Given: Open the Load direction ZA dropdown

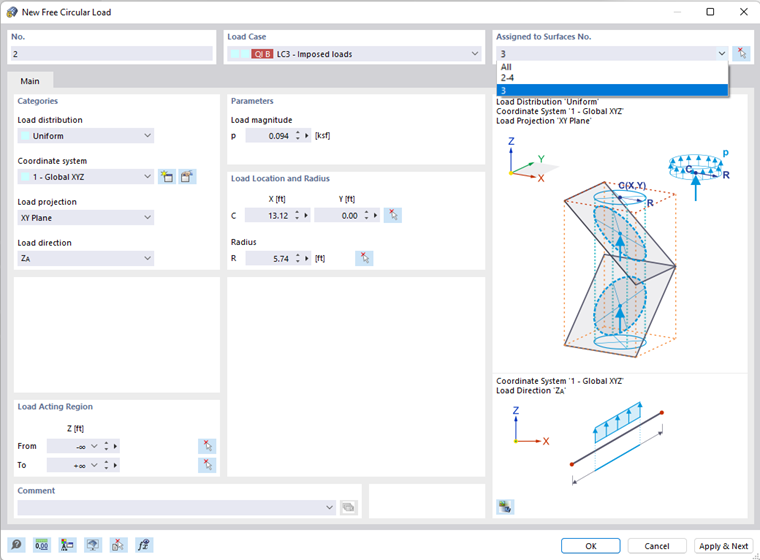Looking at the screenshot, I should 147,258.
